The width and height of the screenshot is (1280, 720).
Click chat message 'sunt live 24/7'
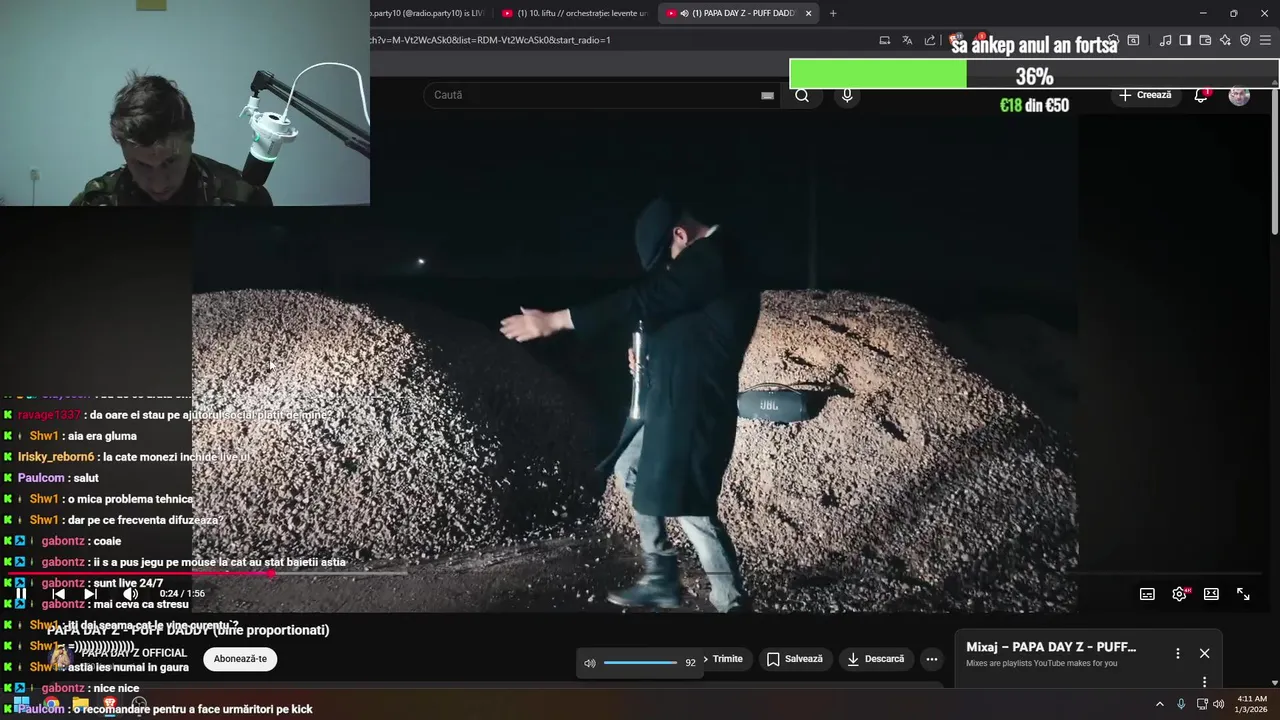click(x=127, y=583)
